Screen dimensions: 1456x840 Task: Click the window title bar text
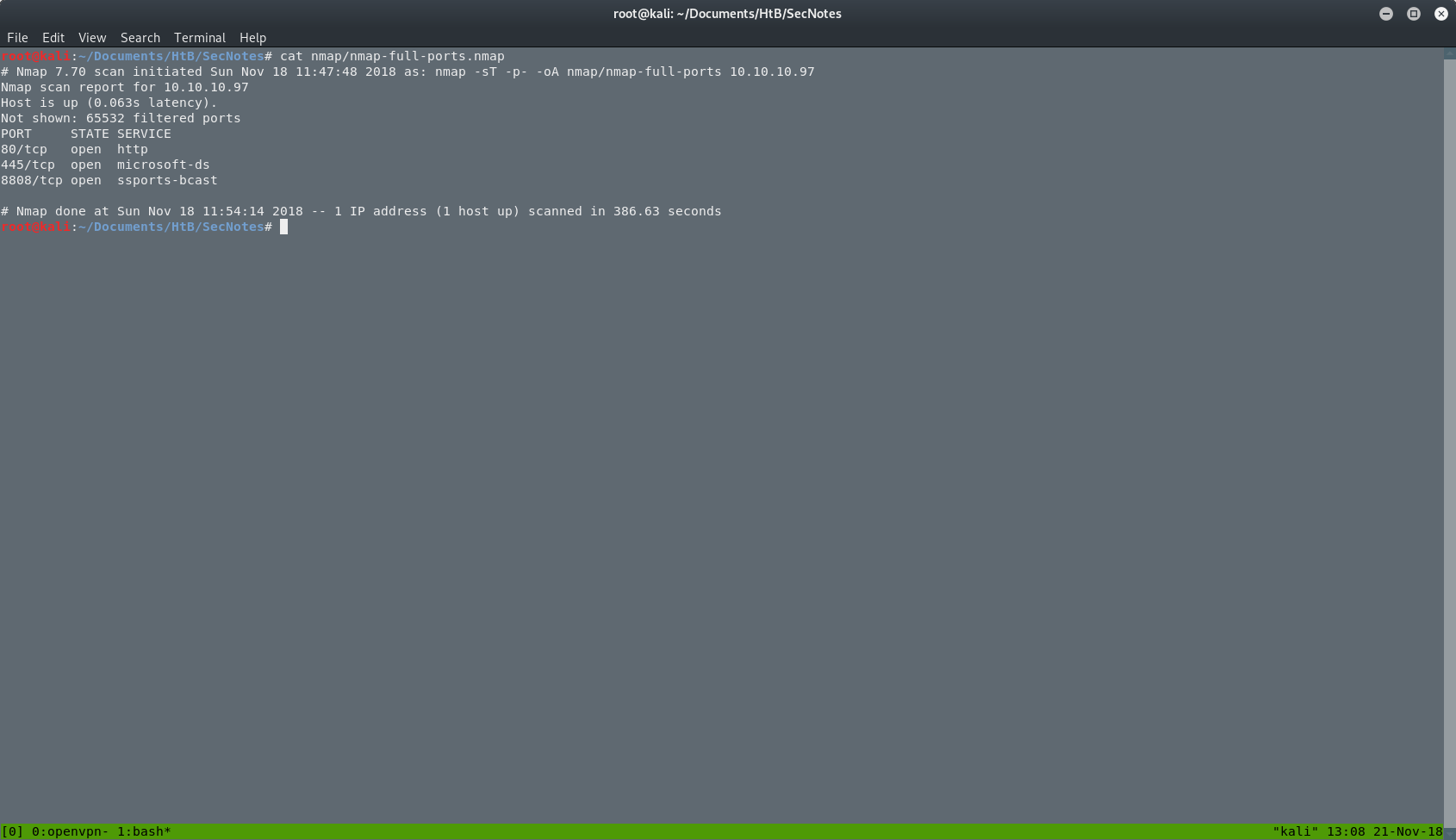[727, 14]
